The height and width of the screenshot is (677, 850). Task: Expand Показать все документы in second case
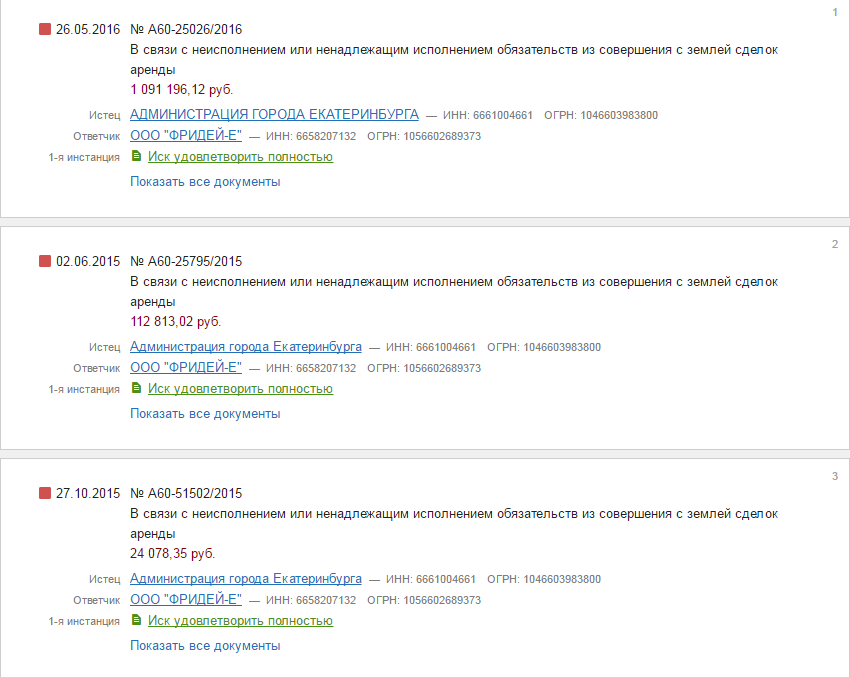point(205,414)
